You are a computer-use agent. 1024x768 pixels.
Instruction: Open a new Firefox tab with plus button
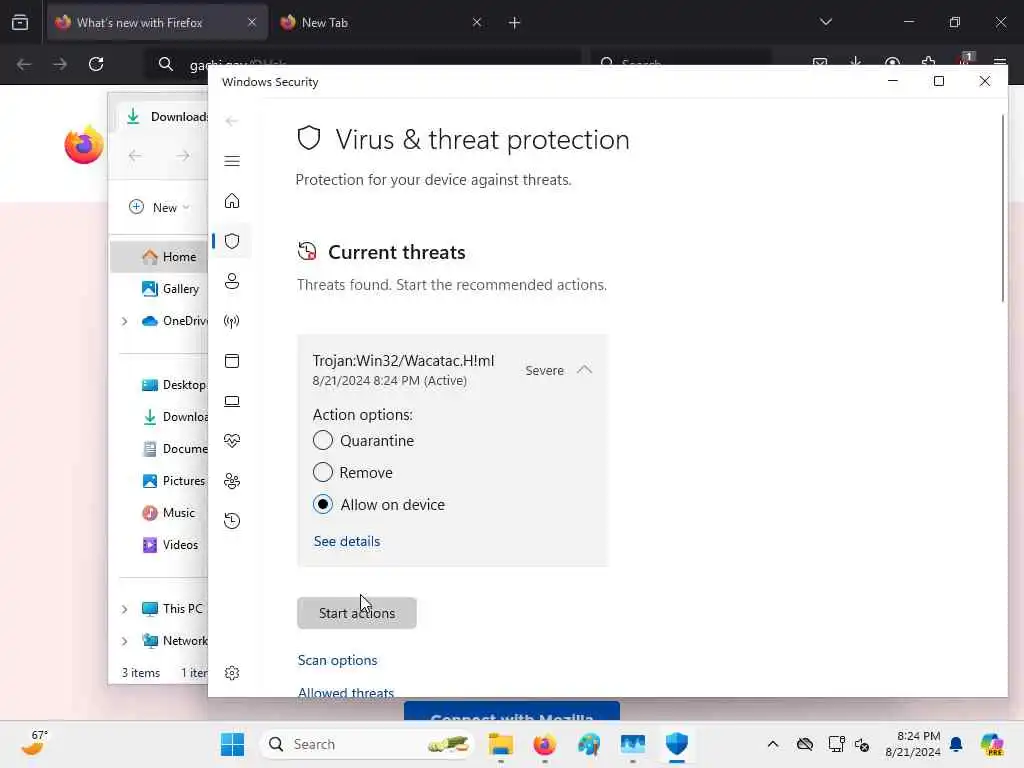pyautogui.click(x=514, y=23)
